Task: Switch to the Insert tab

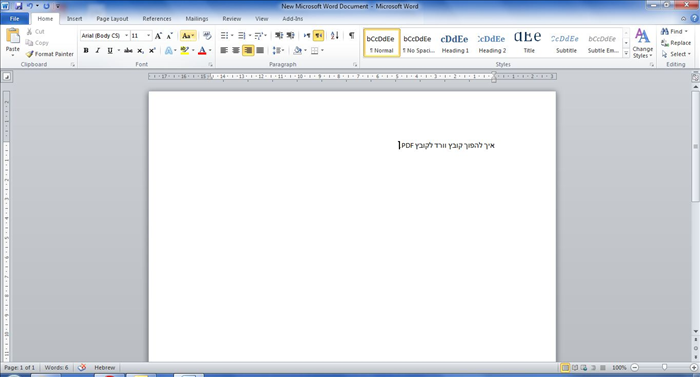Action: (75, 19)
